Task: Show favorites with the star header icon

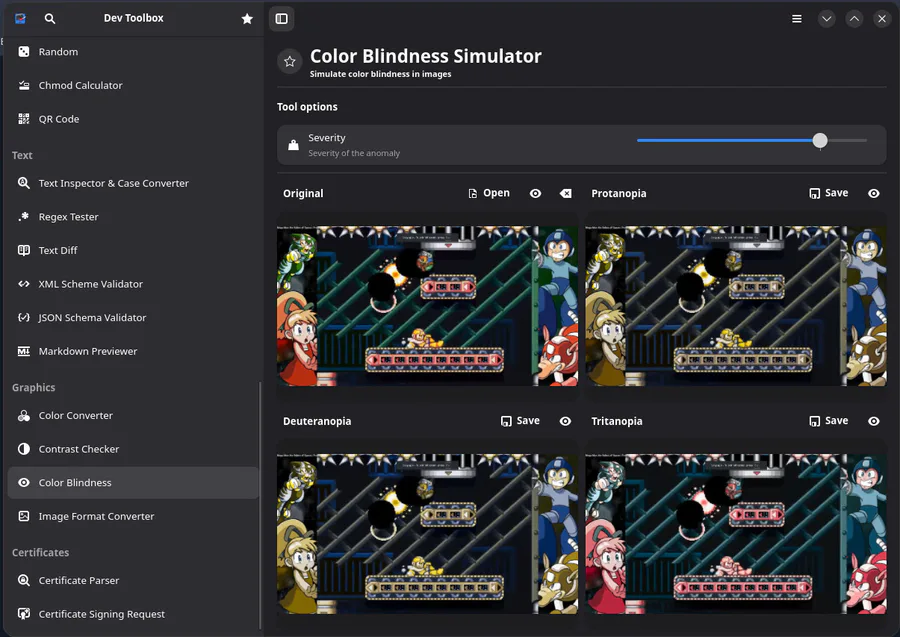Action: [247, 19]
